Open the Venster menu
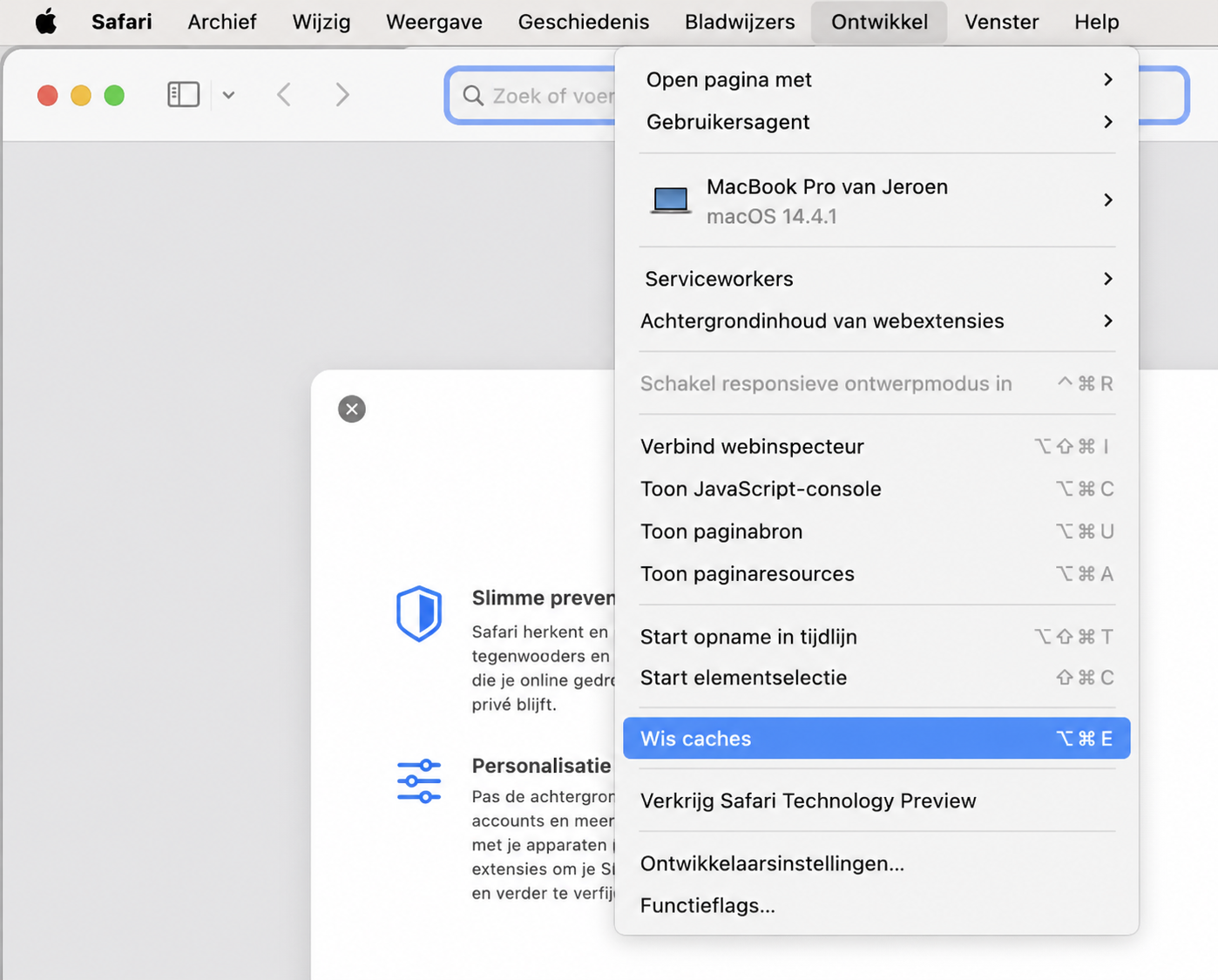1218x980 pixels. coord(1002,22)
